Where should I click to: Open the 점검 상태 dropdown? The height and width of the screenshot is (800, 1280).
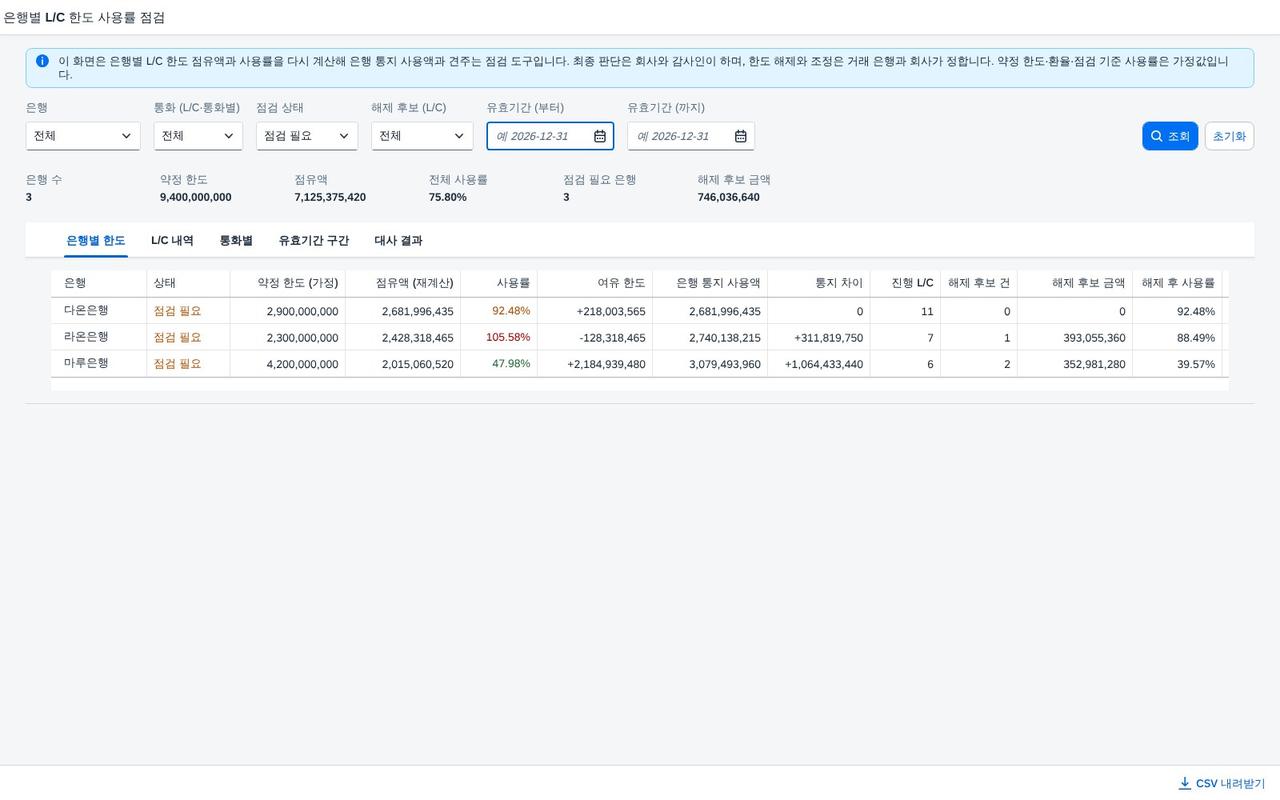[307, 136]
